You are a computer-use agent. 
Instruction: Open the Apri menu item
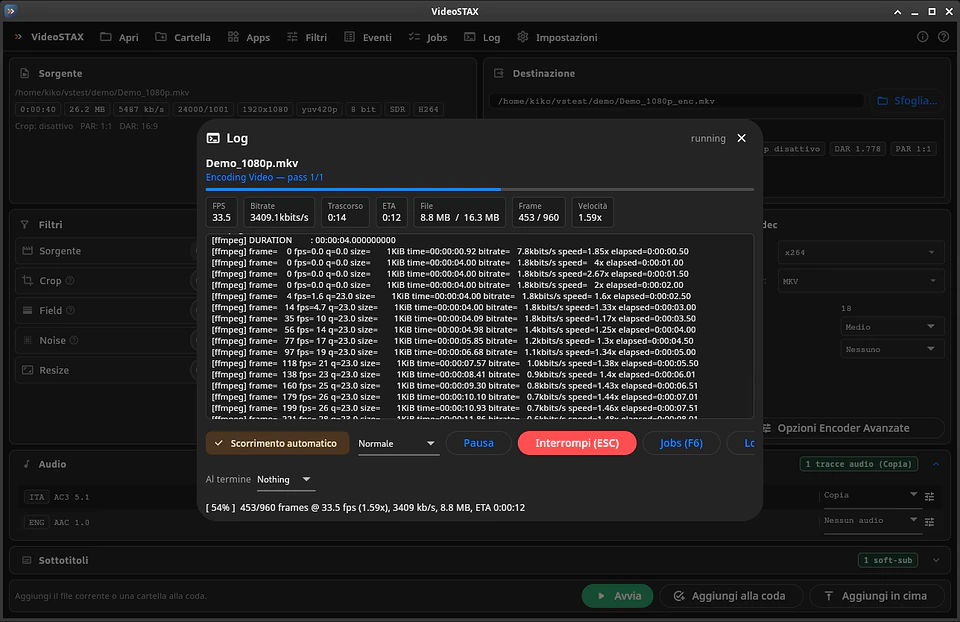coord(119,37)
